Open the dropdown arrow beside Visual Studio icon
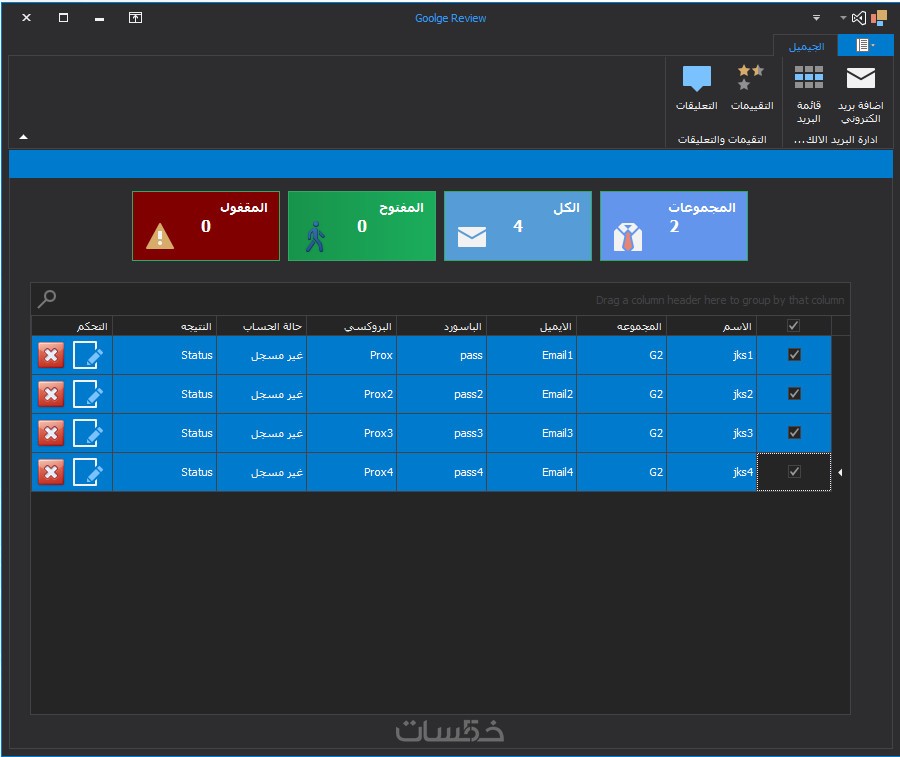900x757 pixels. pyautogui.click(x=843, y=18)
